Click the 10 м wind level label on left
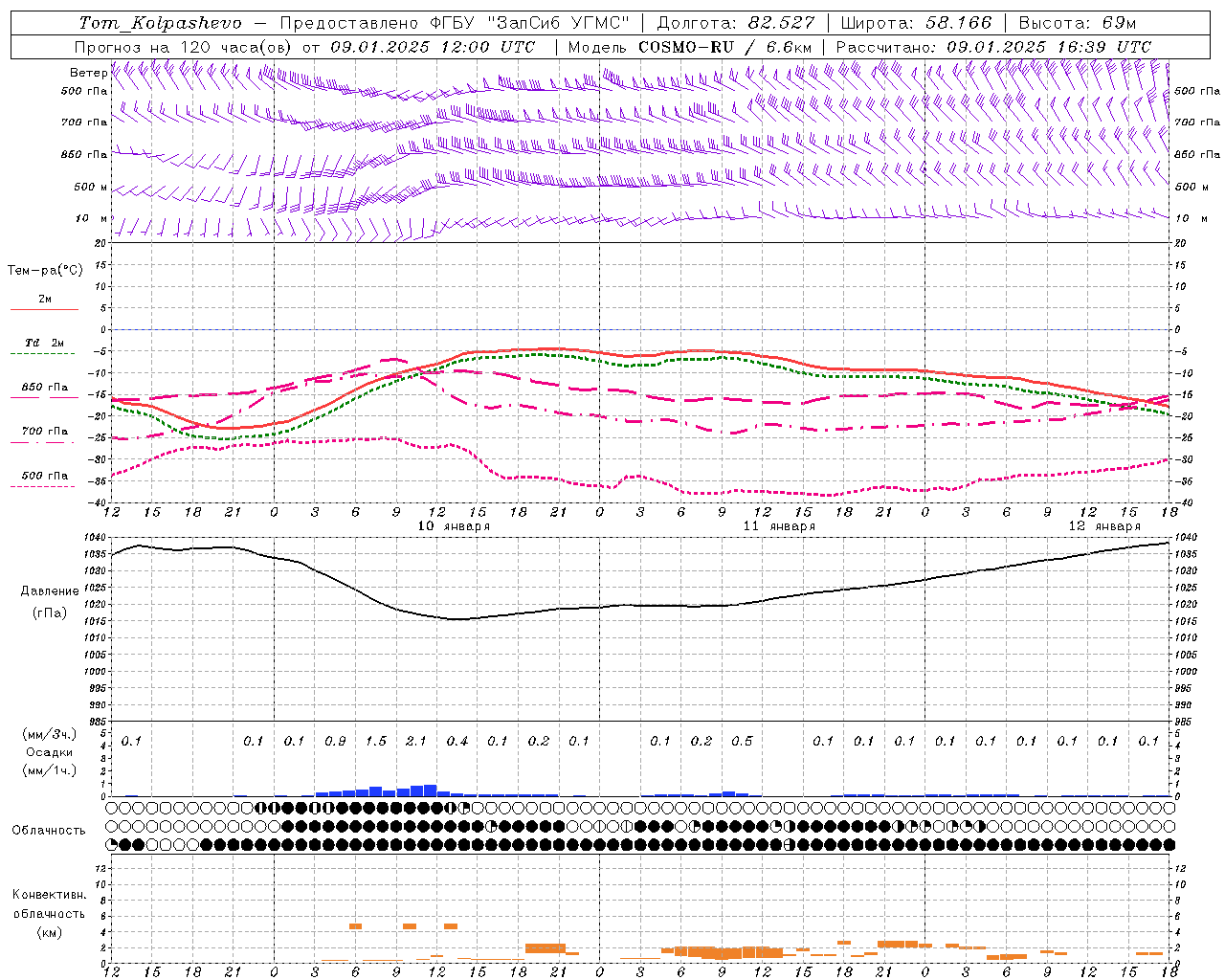Screen dimensions: 1225x980 point(92,219)
